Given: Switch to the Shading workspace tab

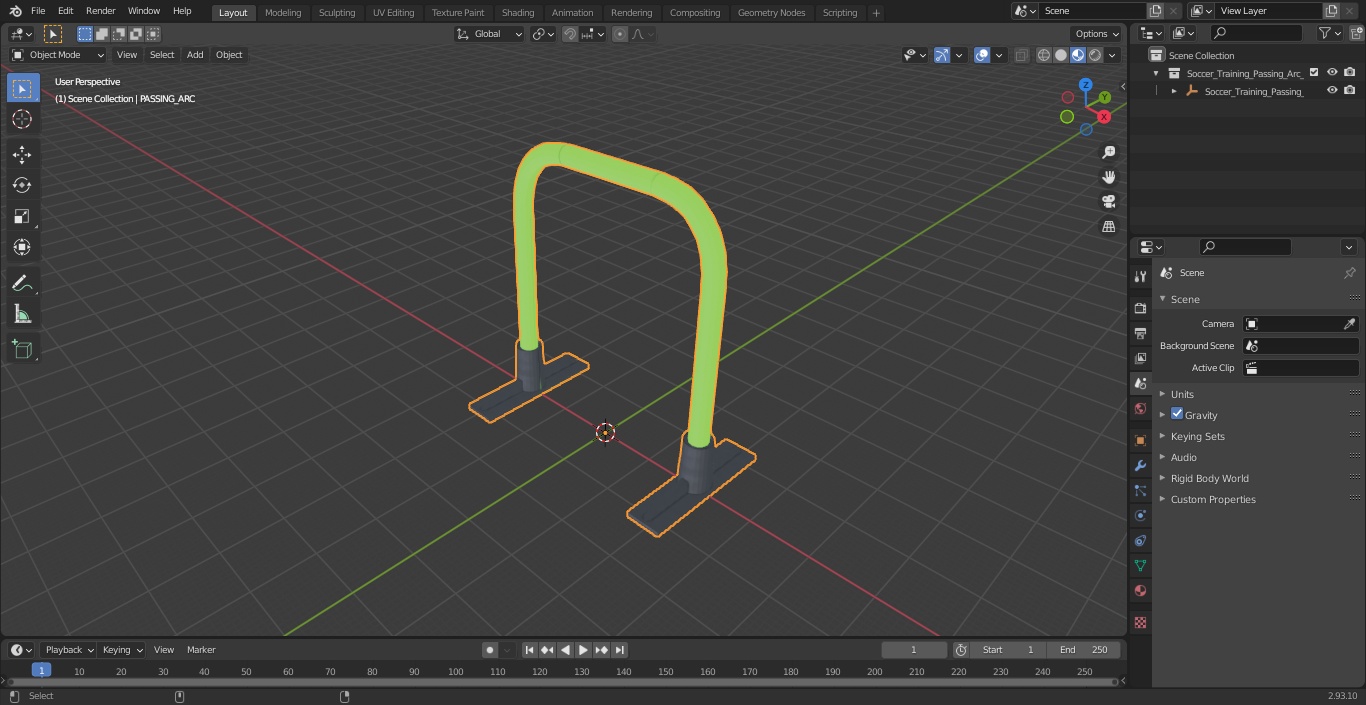Looking at the screenshot, I should tap(518, 13).
